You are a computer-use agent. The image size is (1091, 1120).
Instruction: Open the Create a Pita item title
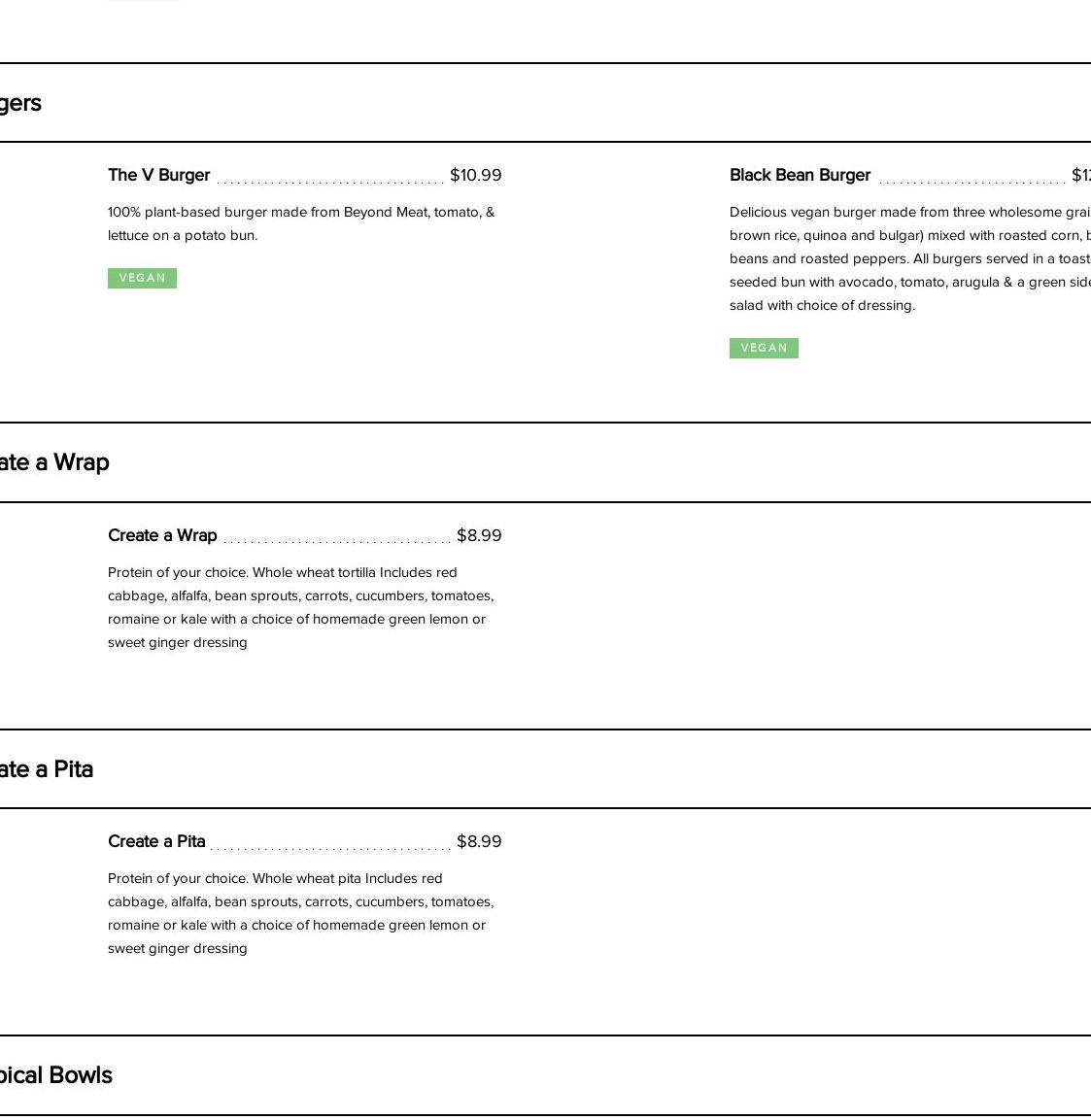[x=156, y=841]
